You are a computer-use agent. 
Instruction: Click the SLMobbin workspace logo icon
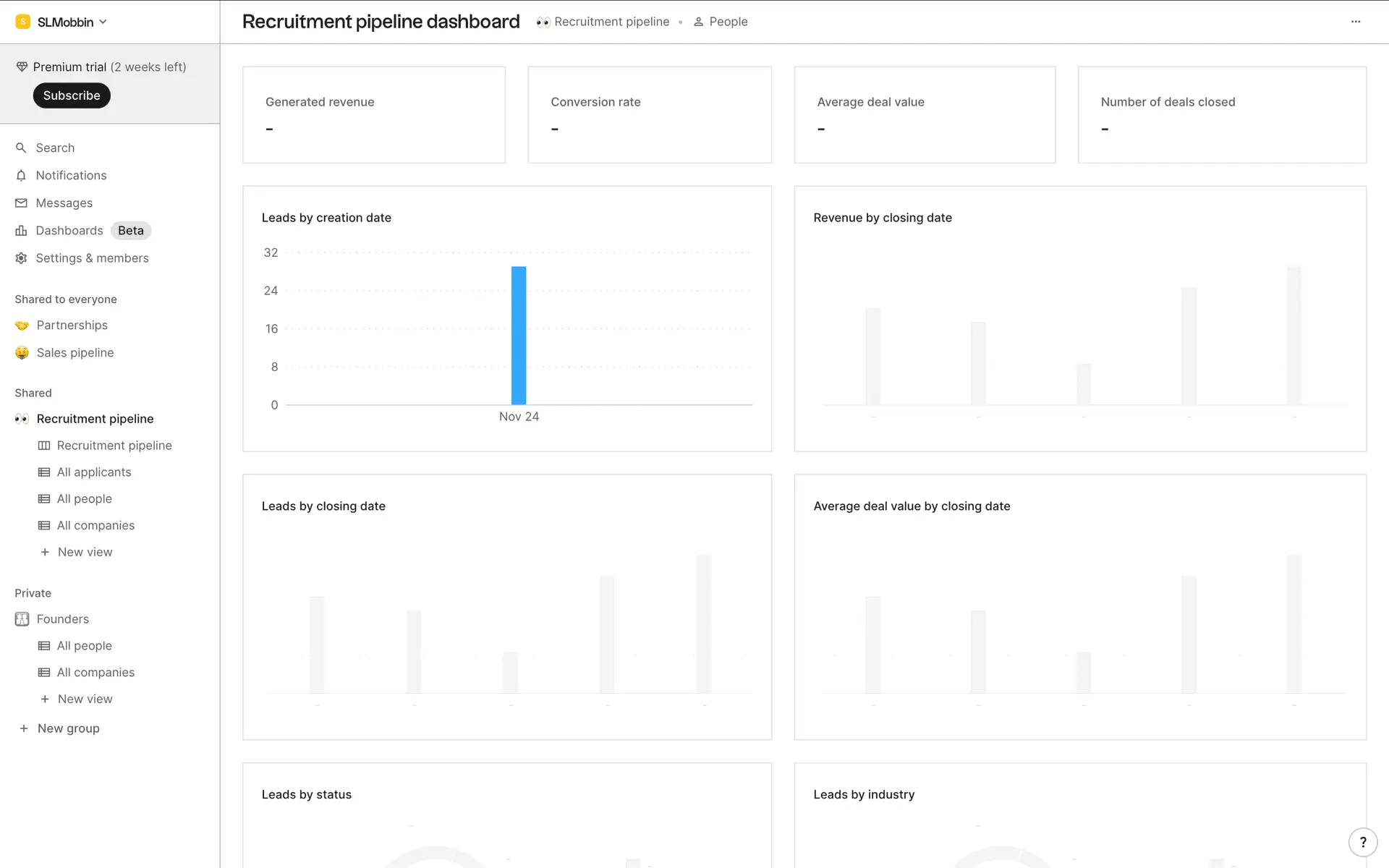[23, 22]
